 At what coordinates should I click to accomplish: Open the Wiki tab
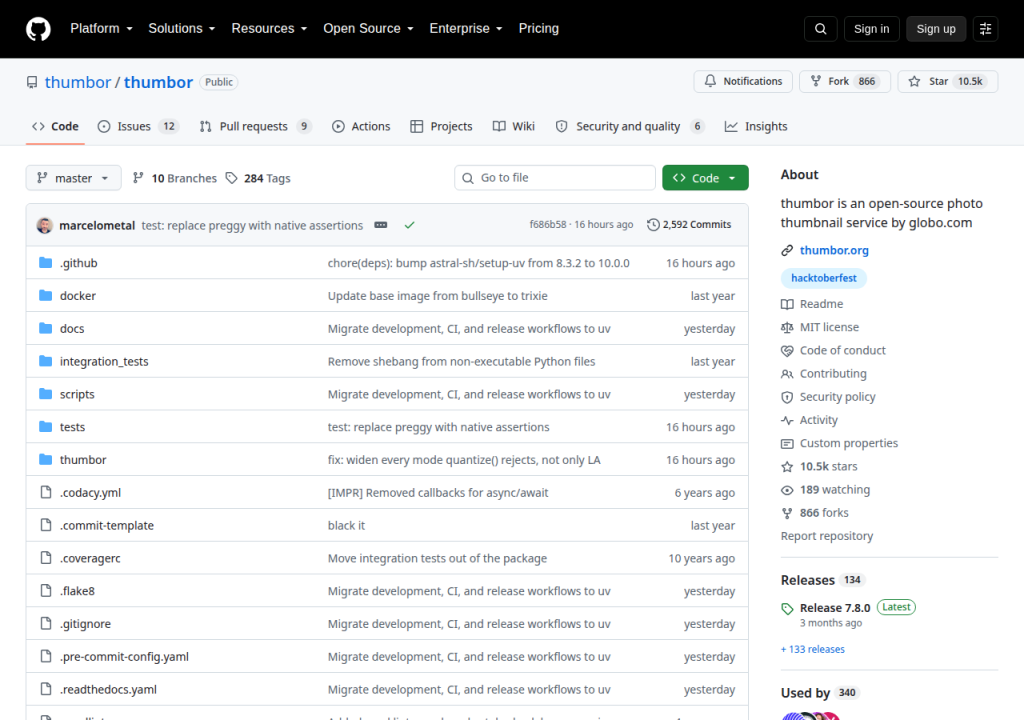pyautogui.click(x=514, y=126)
